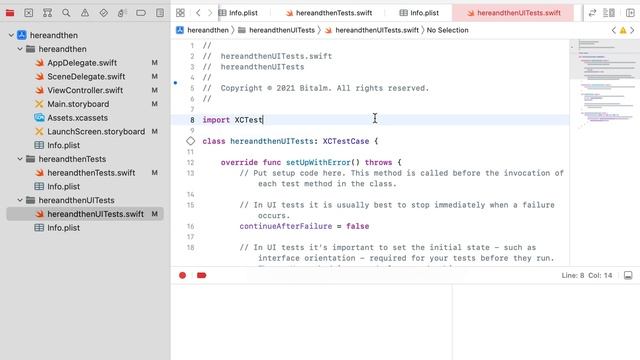Open Assets.xcassets catalog

point(78,118)
